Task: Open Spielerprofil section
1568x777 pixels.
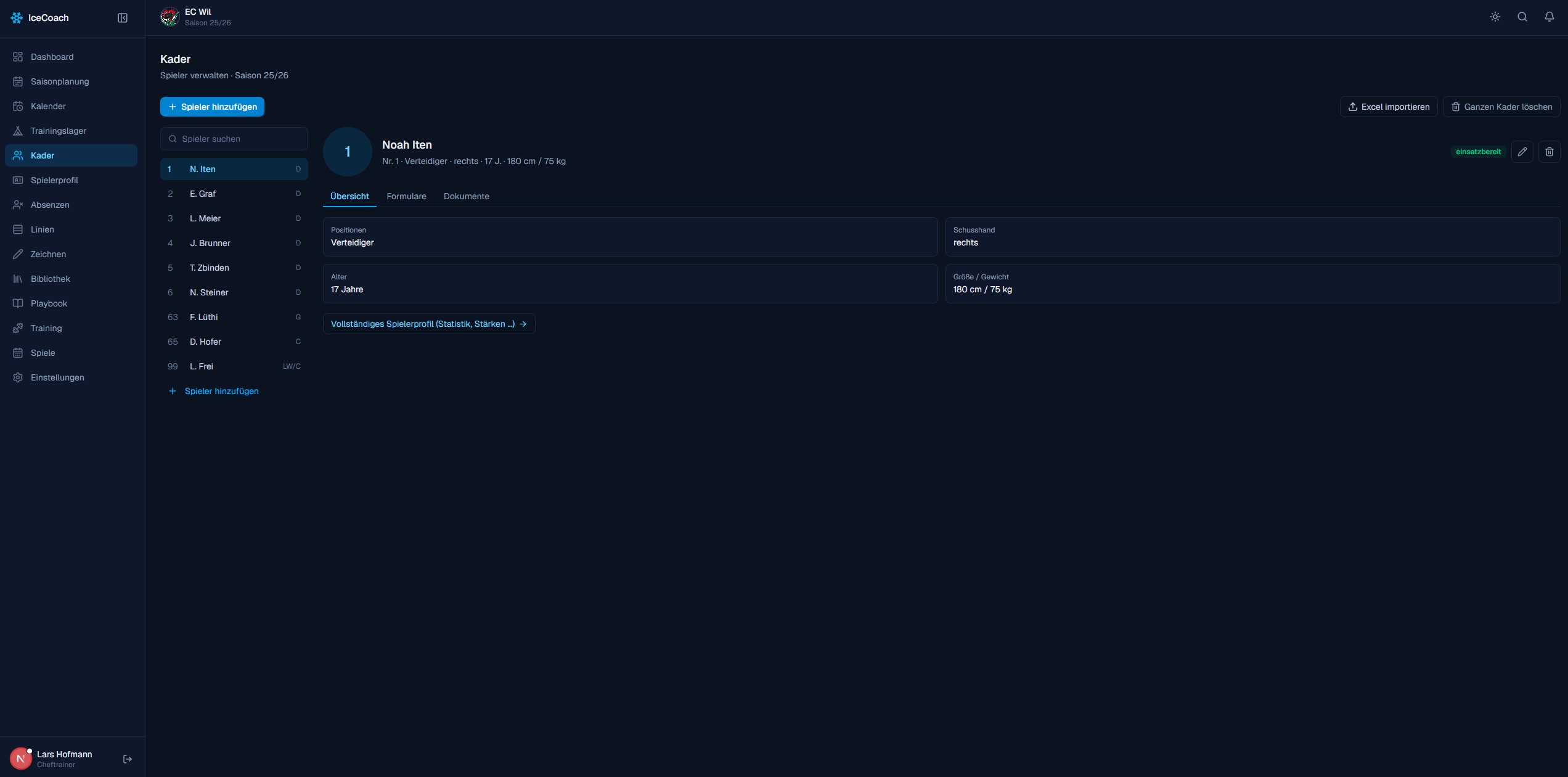Action: (71, 180)
